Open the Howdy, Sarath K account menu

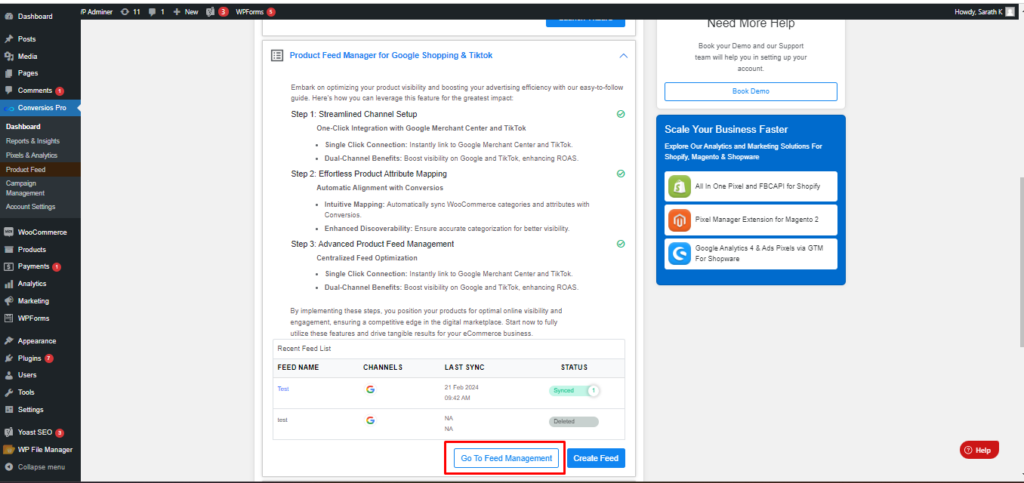click(987, 12)
